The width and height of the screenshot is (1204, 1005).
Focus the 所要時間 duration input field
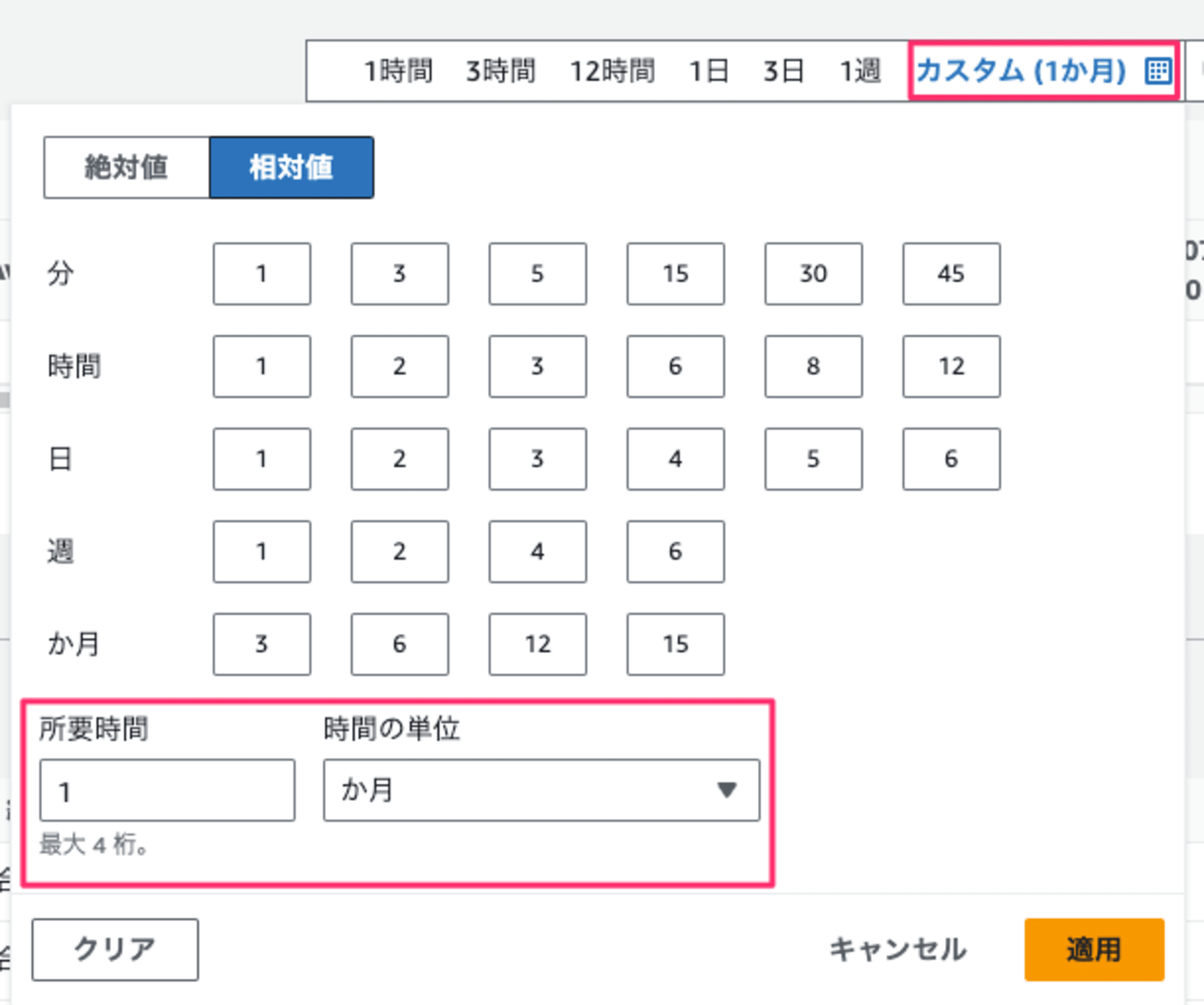coord(167,791)
